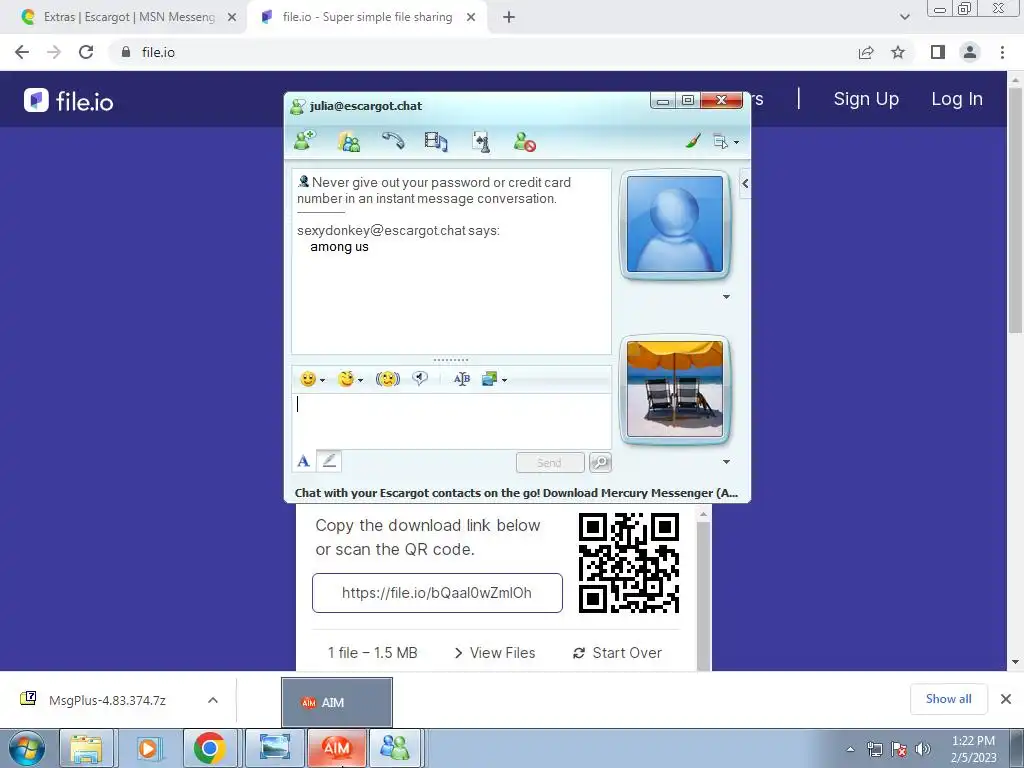Send a nudge icon
Image resolution: width=1024 pixels, height=768 pixels.
coord(388,379)
